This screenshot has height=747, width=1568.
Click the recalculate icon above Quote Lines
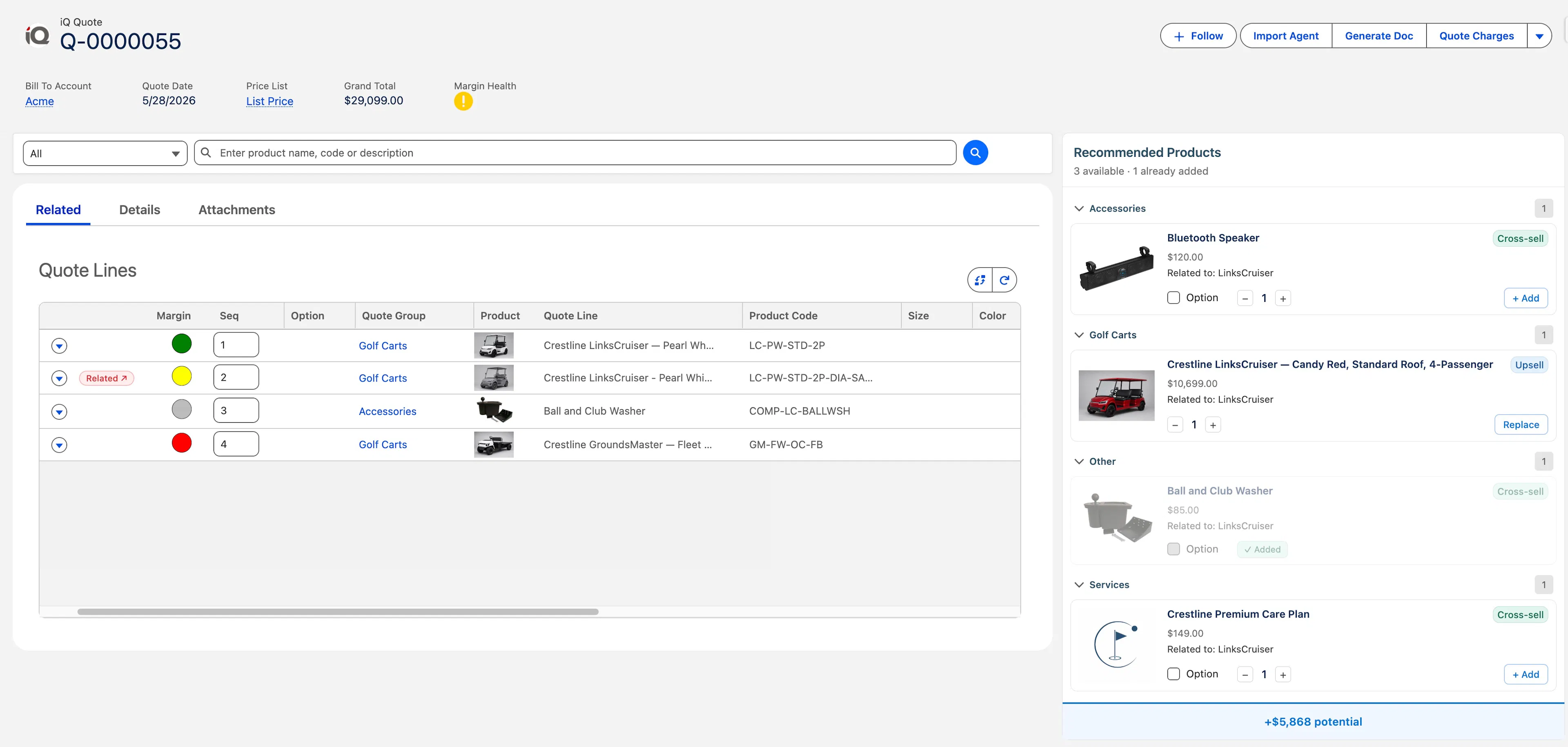[980, 280]
